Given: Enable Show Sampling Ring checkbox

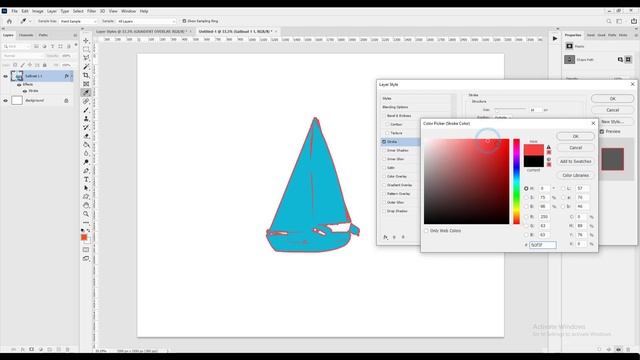Looking at the screenshot, I should (x=184, y=21).
